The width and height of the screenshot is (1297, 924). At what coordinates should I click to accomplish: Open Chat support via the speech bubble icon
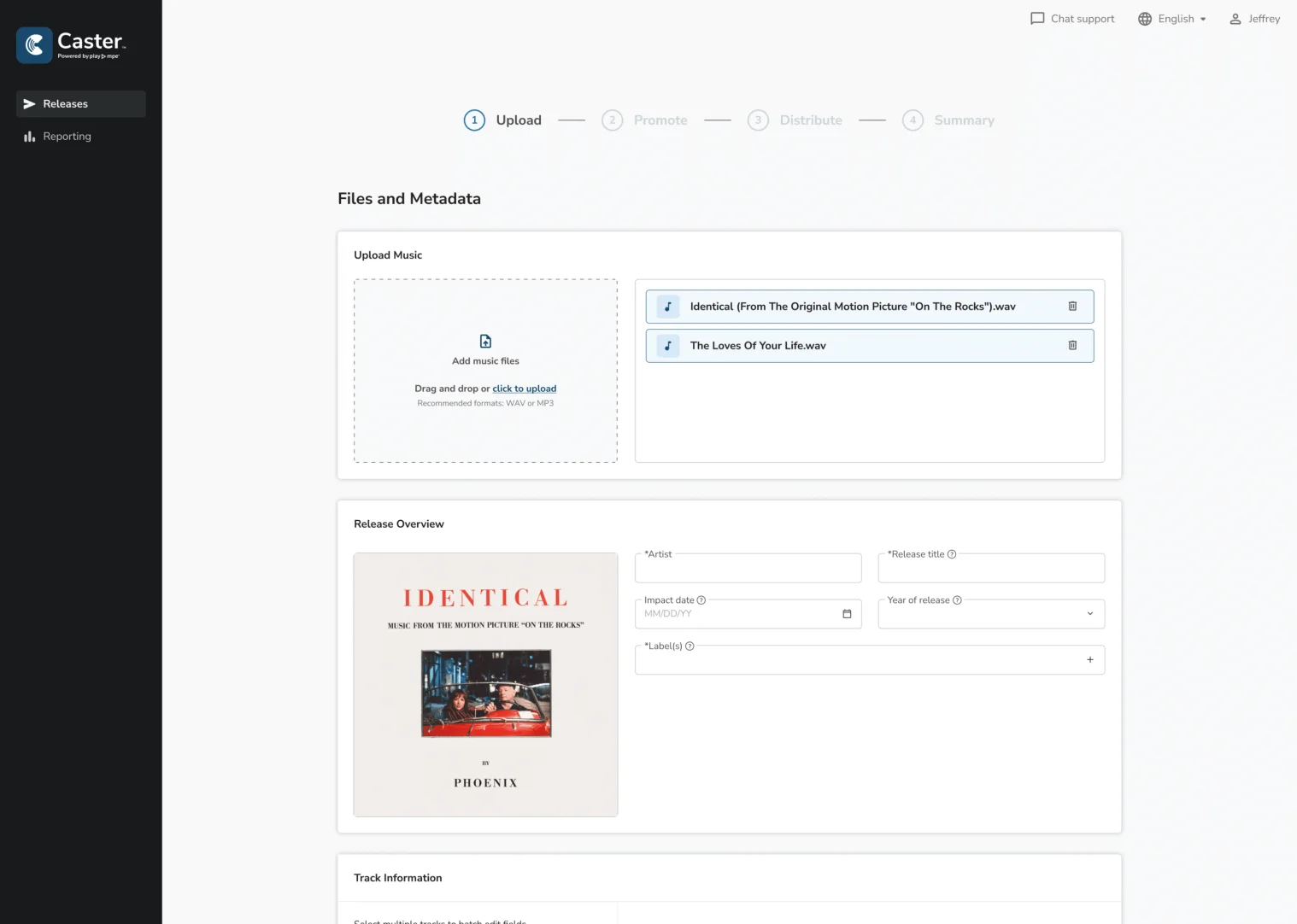[1036, 18]
